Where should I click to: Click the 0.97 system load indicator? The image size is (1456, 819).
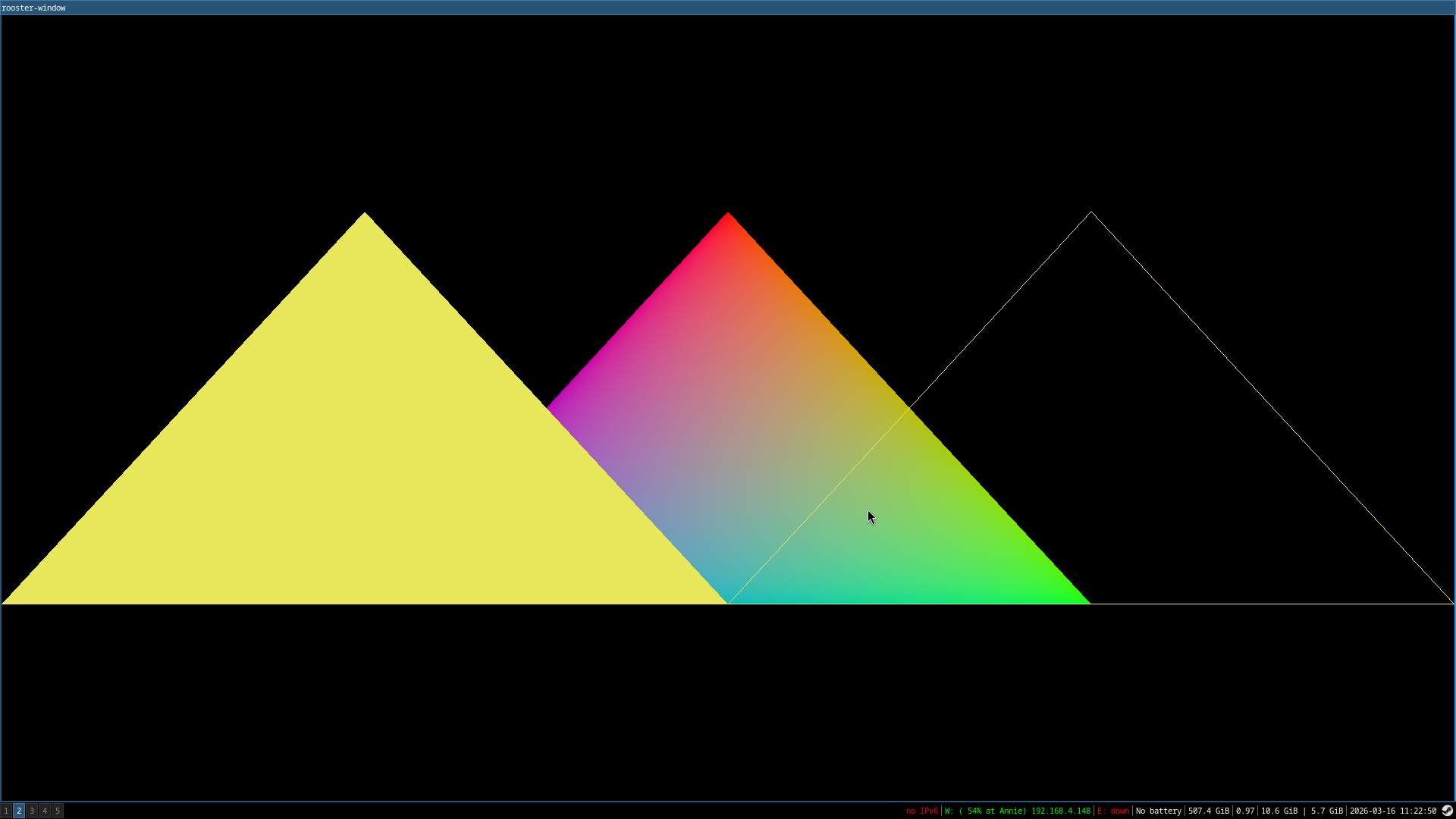click(x=1244, y=811)
